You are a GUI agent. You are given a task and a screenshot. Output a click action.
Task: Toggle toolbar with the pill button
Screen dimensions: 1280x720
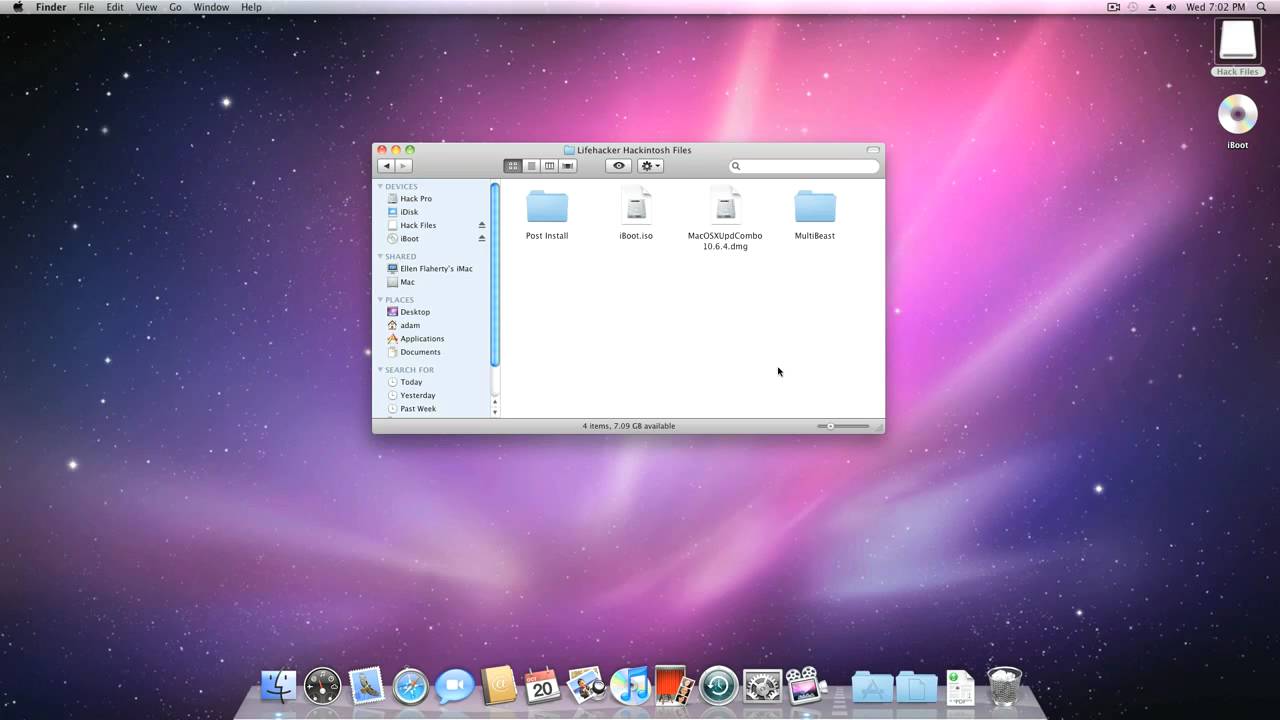873,150
